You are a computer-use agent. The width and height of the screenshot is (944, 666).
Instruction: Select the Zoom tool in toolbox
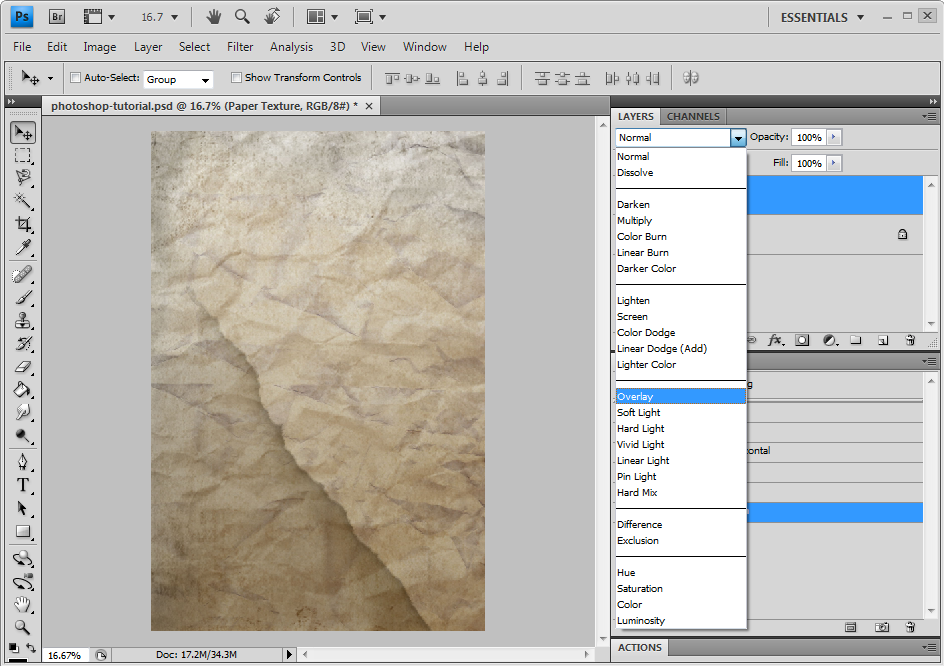coord(23,627)
